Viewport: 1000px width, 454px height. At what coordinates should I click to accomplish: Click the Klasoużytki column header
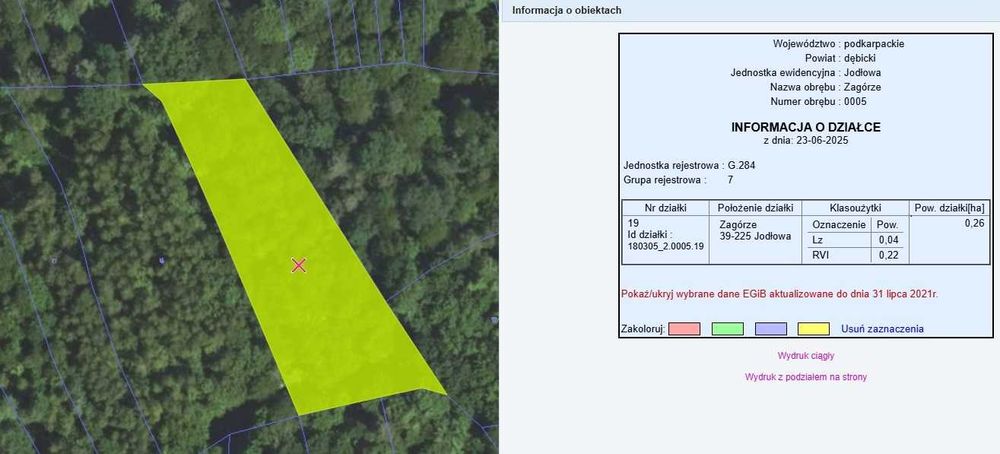[x=855, y=208]
